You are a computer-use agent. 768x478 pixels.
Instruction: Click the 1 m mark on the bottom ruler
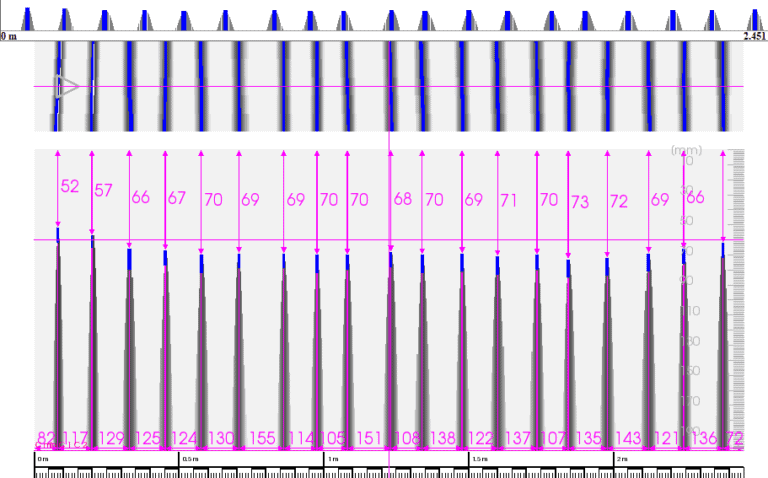(332, 458)
